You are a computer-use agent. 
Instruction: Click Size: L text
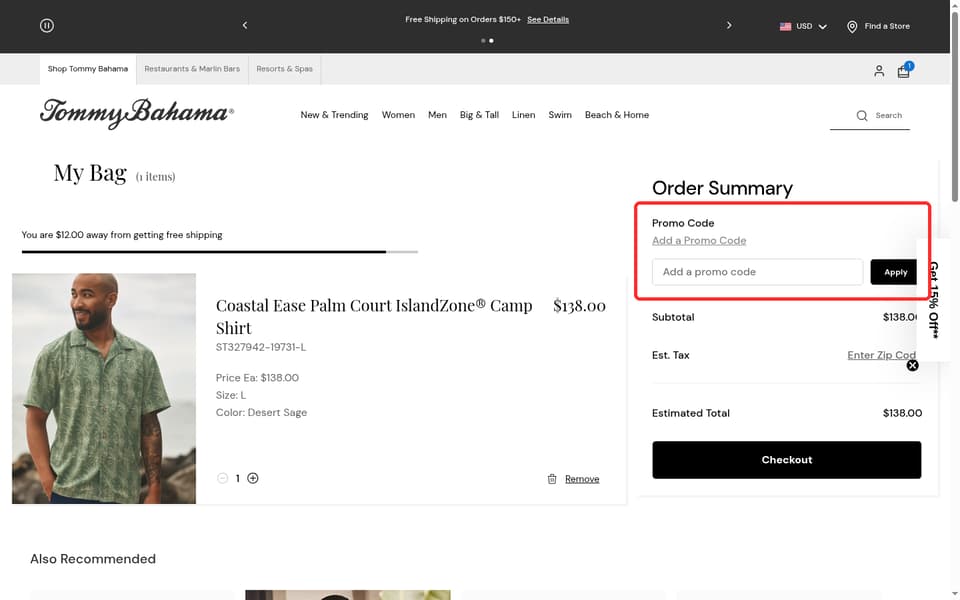(x=231, y=396)
